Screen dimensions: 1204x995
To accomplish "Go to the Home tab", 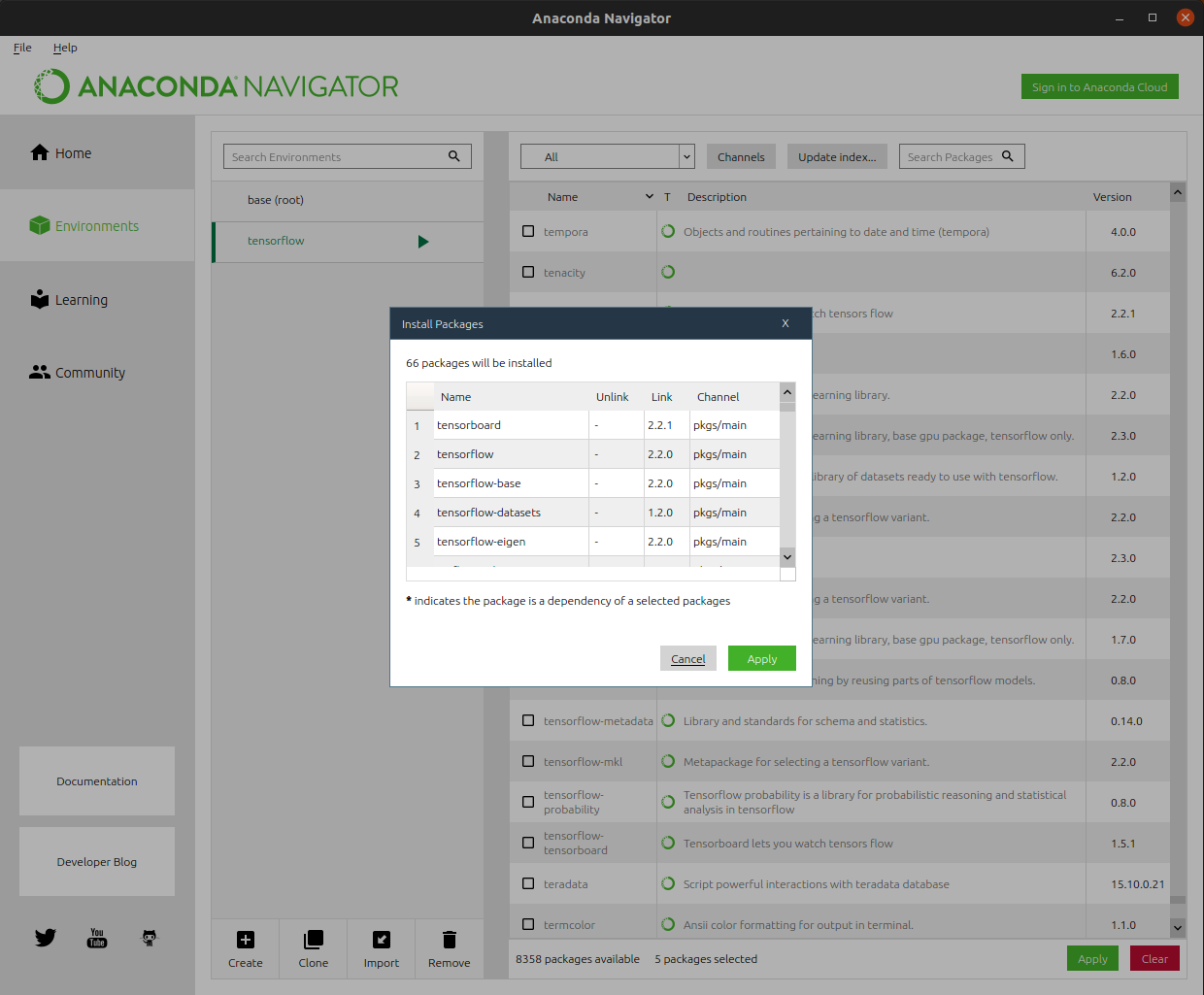I will tap(97, 152).
